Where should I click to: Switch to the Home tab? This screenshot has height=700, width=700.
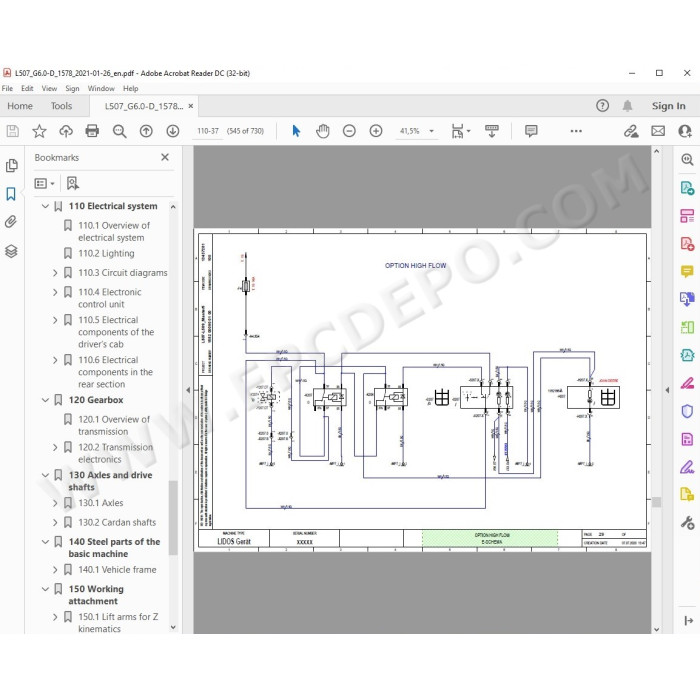click(20, 106)
